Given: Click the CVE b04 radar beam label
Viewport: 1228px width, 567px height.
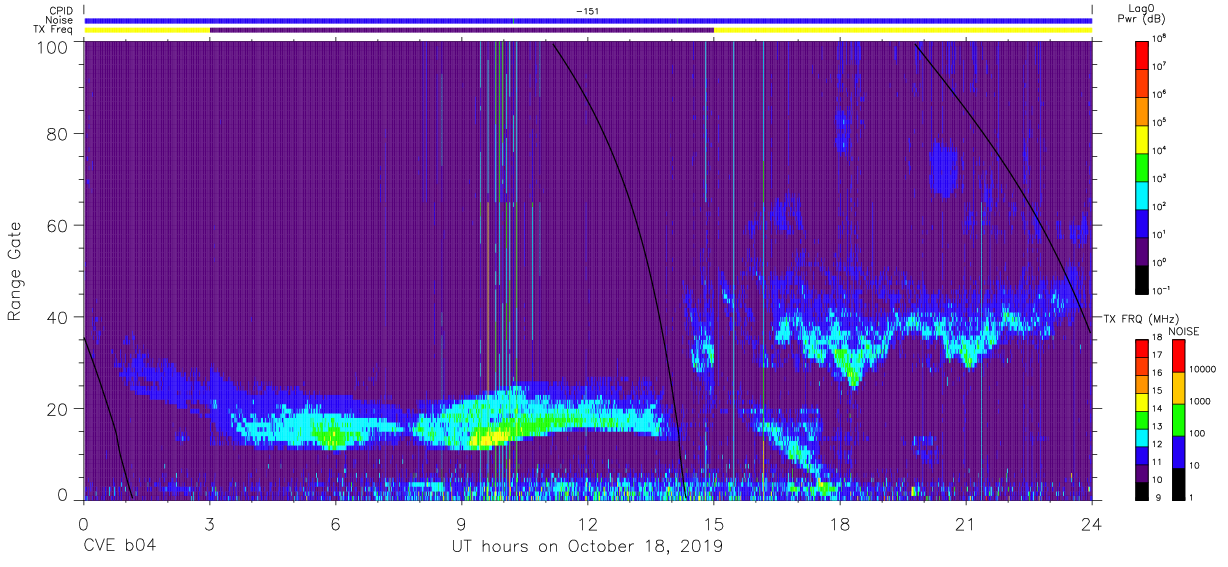Looking at the screenshot, I should pyautogui.click(x=119, y=546).
